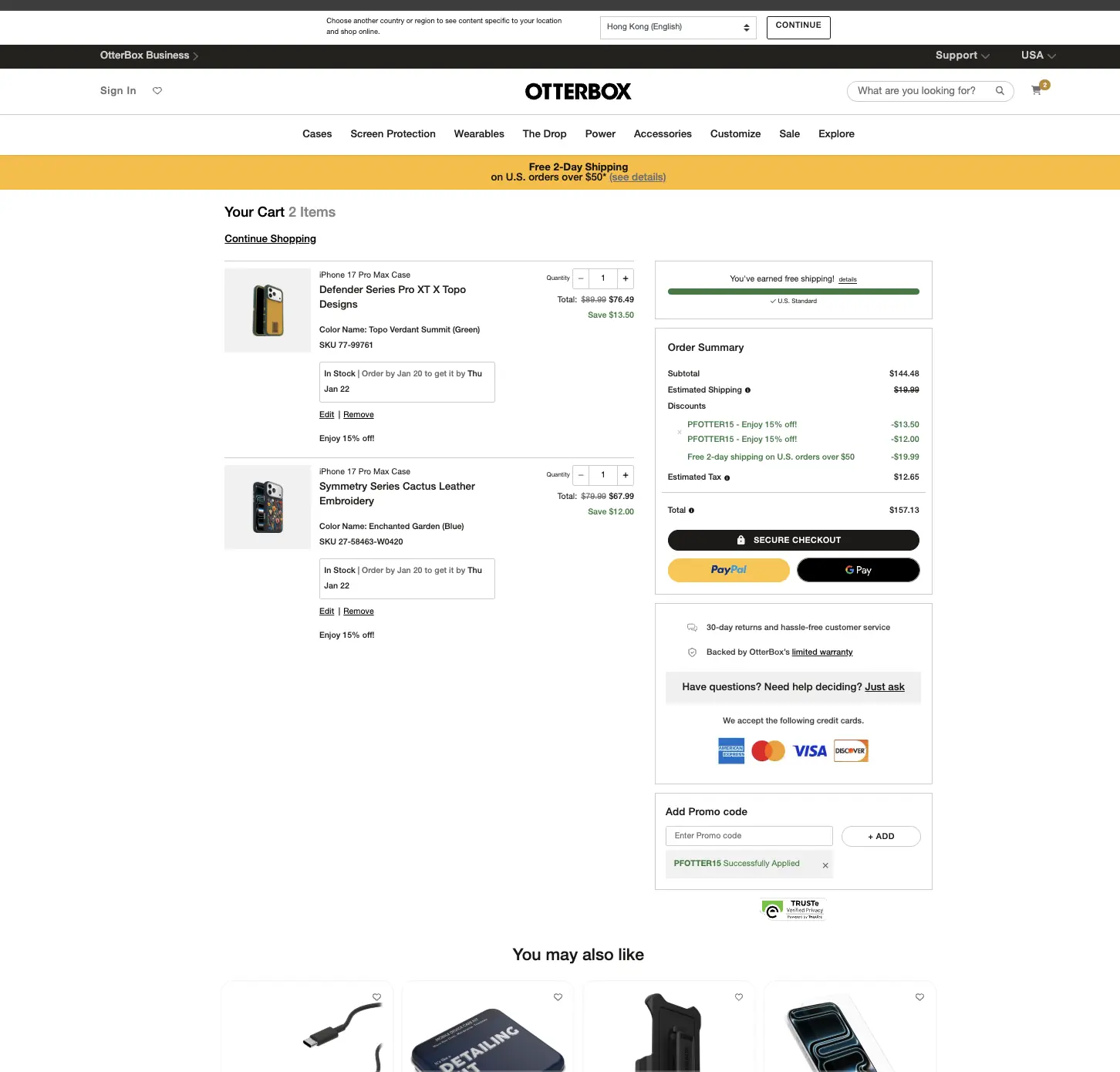Open the Screen Protection menu
The width and height of the screenshot is (1120, 1072).
pyautogui.click(x=393, y=134)
